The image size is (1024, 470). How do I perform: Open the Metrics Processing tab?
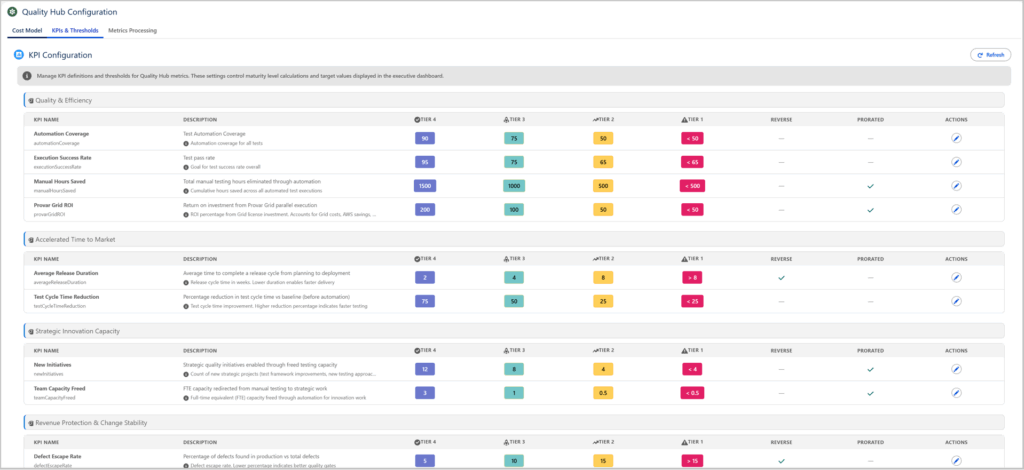pyautogui.click(x=131, y=31)
